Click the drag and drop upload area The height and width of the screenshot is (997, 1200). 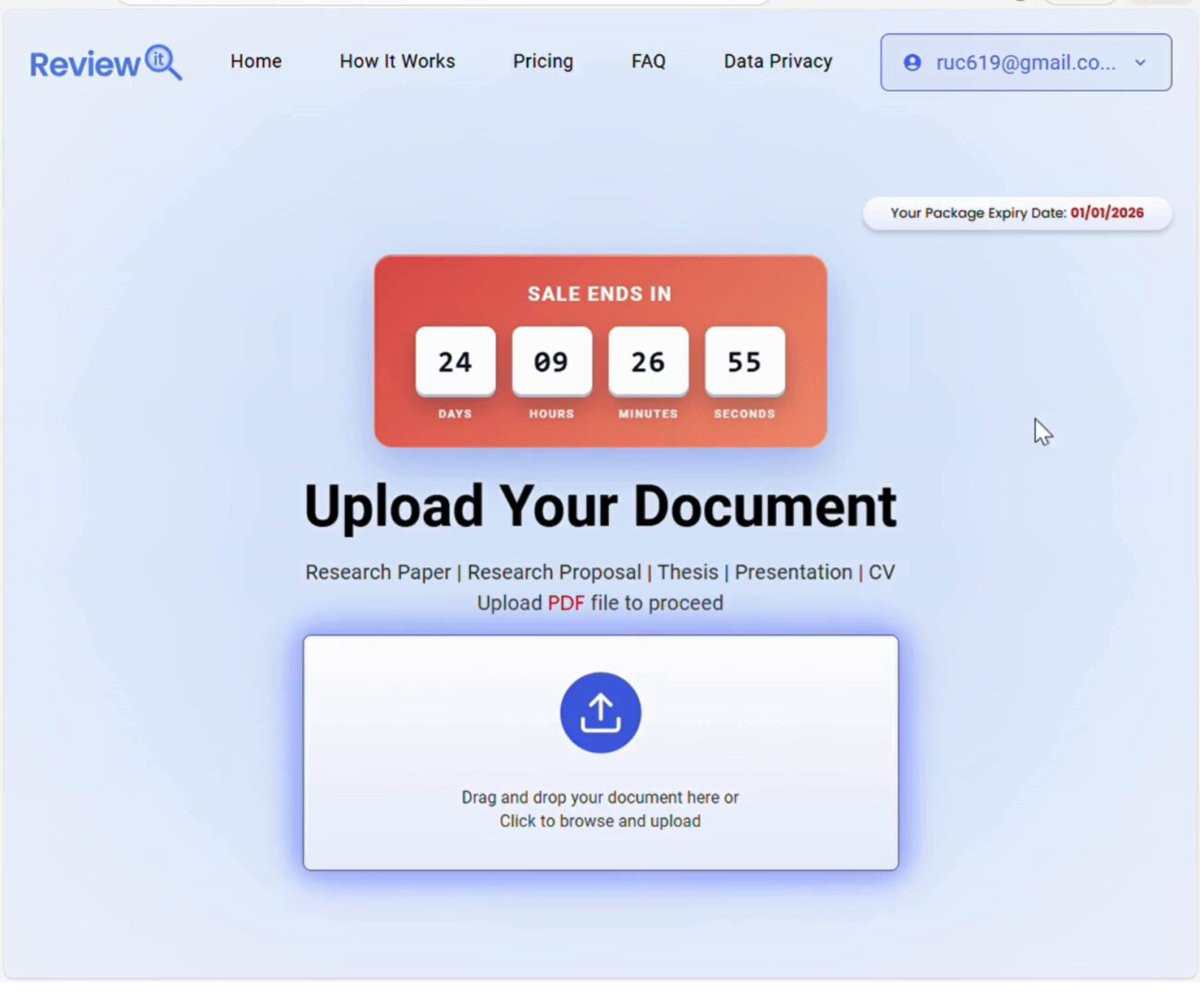click(601, 752)
